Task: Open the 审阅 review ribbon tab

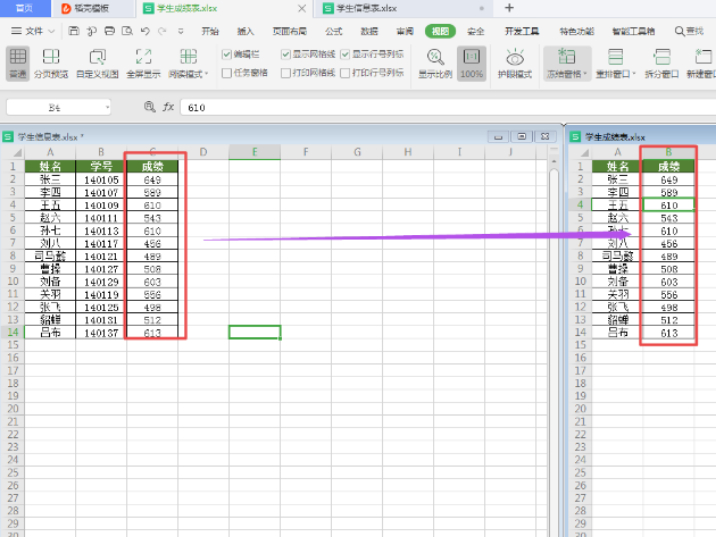Action: click(x=405, y=31)
